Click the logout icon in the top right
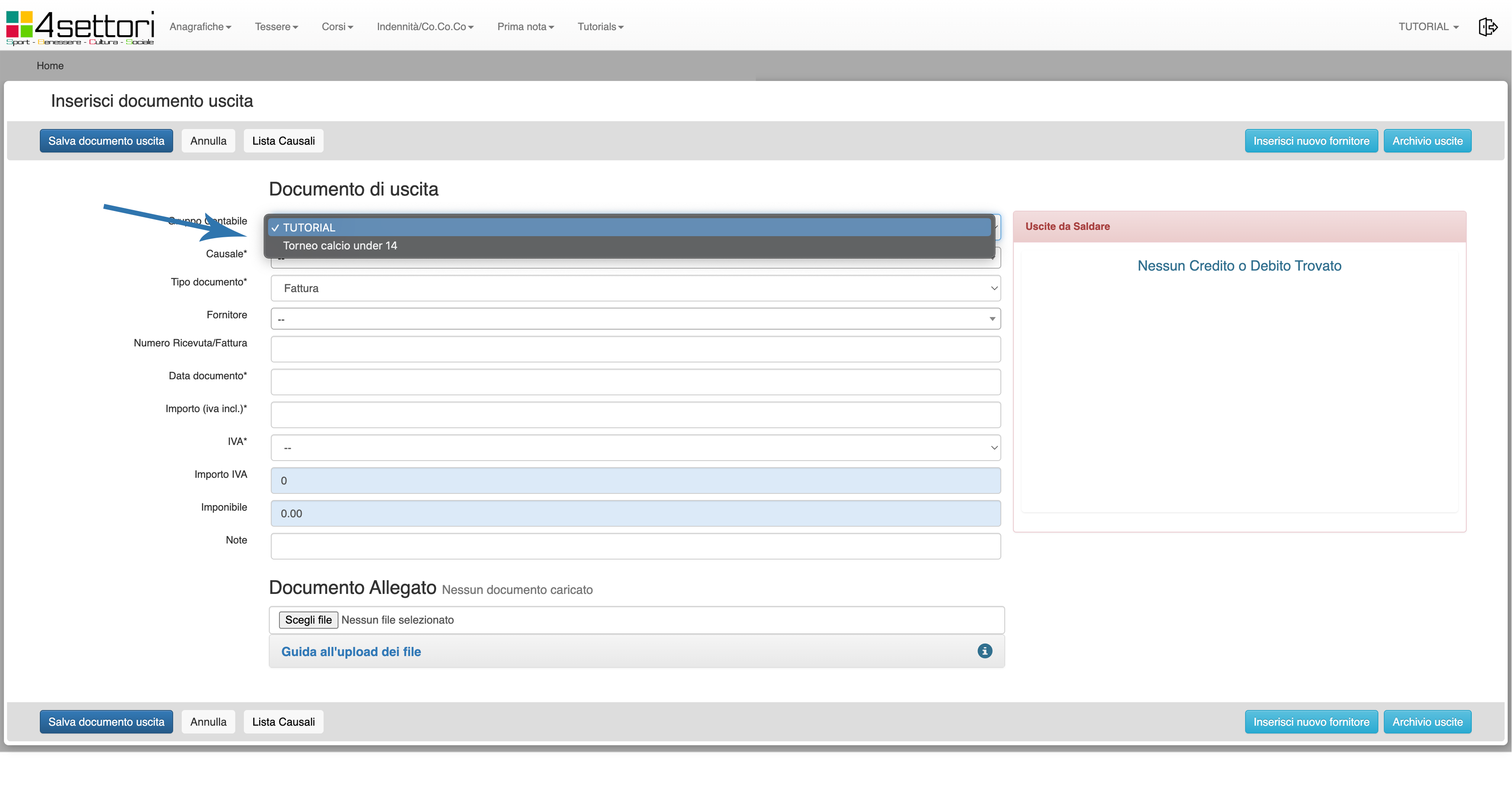This screenshot has height=812, width=1512. click(1488, 26)
